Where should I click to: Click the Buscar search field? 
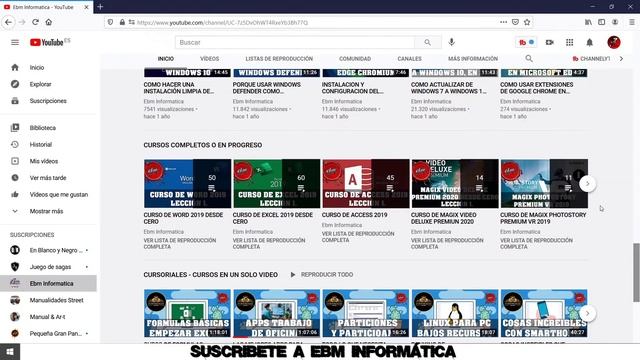295,42
